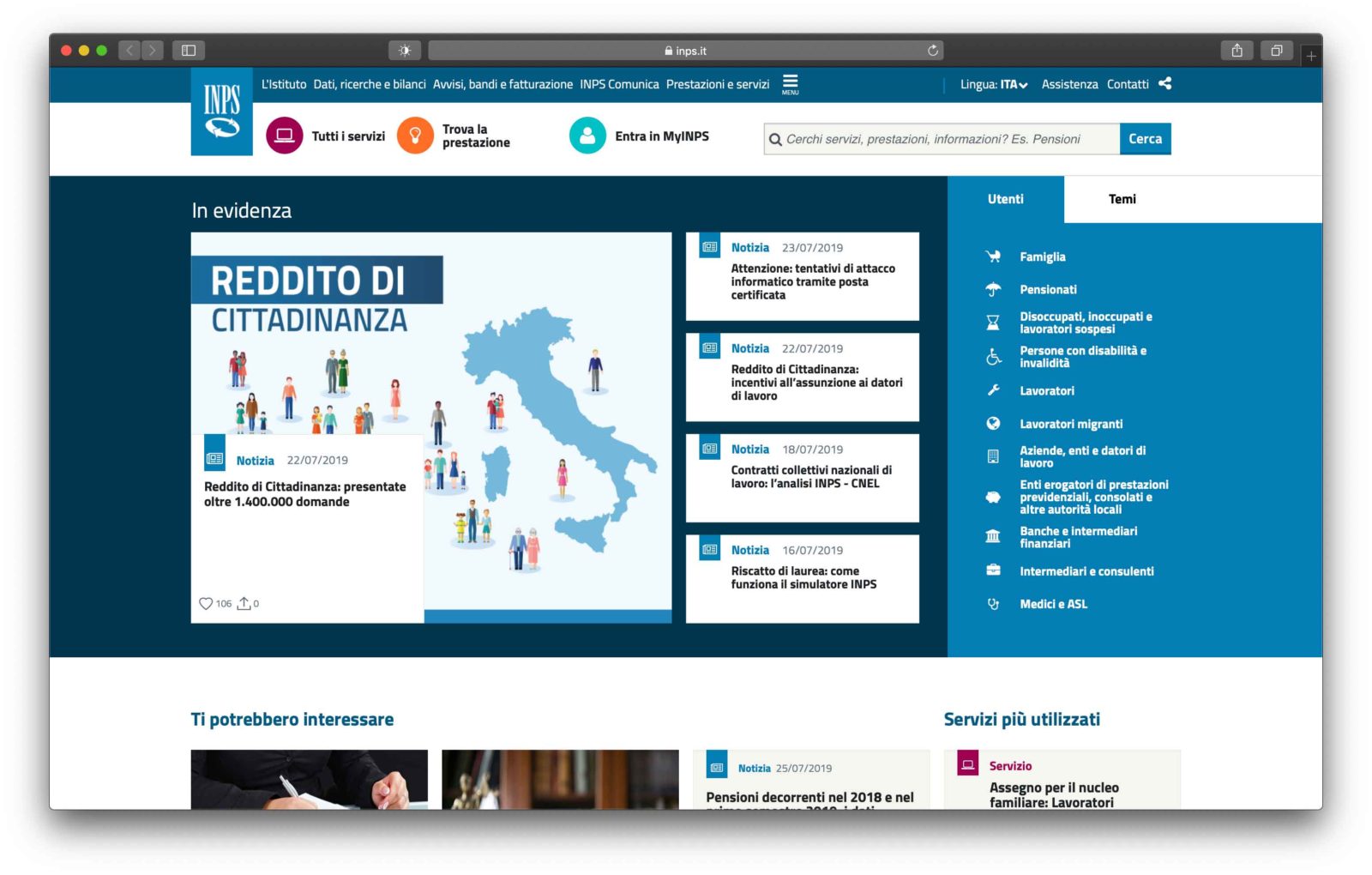Open the handwriting photo thumbnail under Ti potrebbero interessare
The height and width of the screenshot is (875, 1372).
coord(310,780)
